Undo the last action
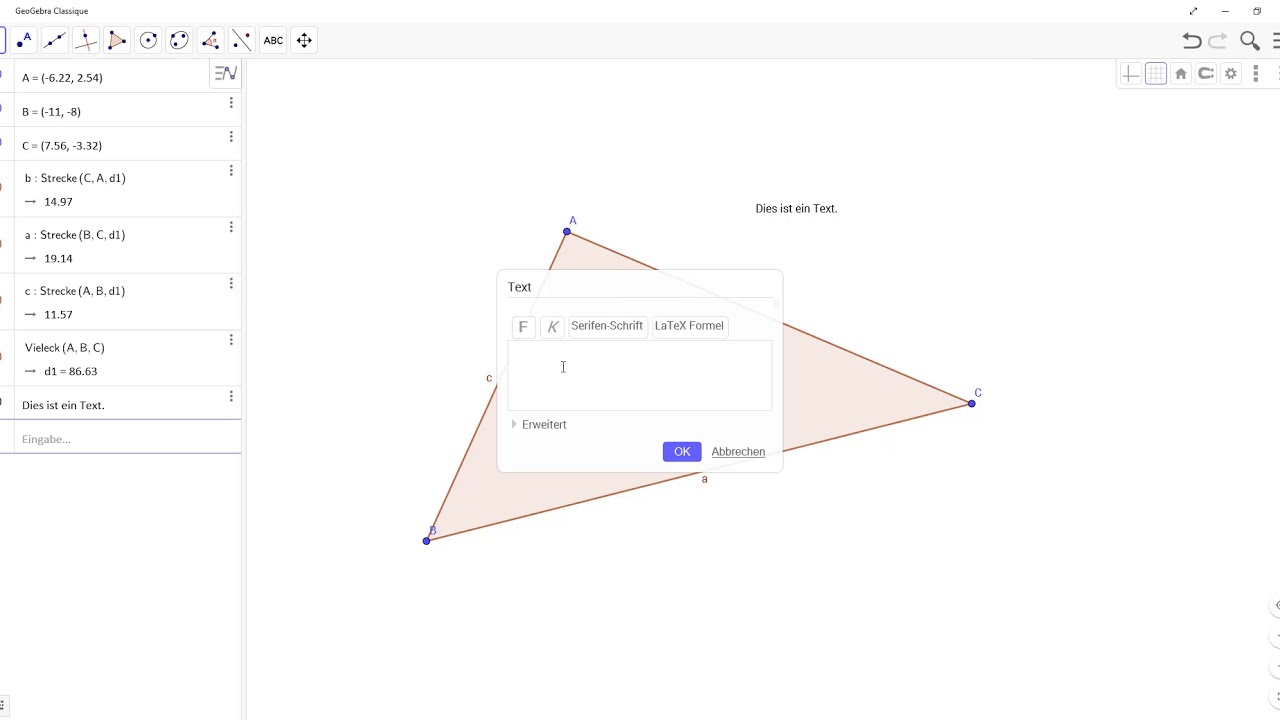The width and height of the screenshot is (1280, 720). coord(1191,40)
